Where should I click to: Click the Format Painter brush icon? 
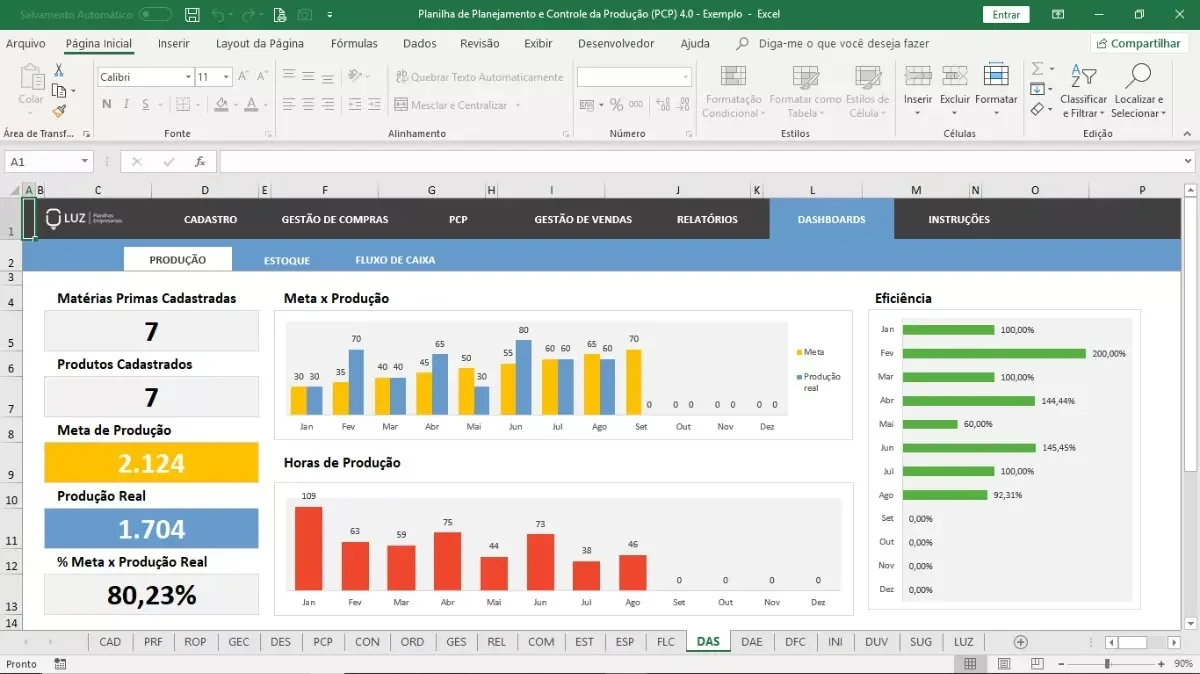[59, 111]
